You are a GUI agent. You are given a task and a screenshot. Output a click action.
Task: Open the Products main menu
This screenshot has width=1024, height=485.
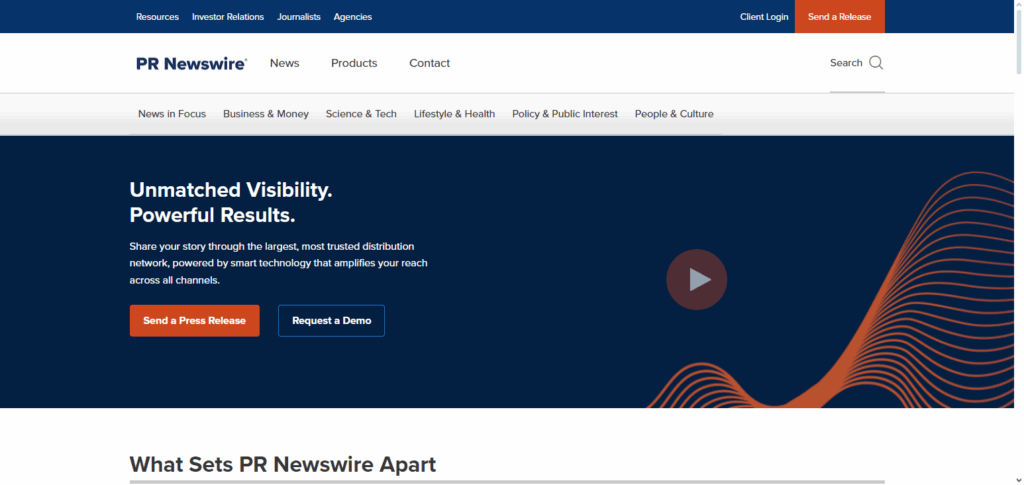(354, 63)
